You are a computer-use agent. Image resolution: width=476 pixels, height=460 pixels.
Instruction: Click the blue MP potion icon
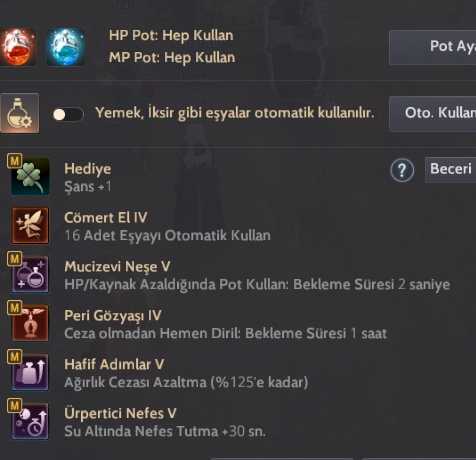(x=66, y=47)
